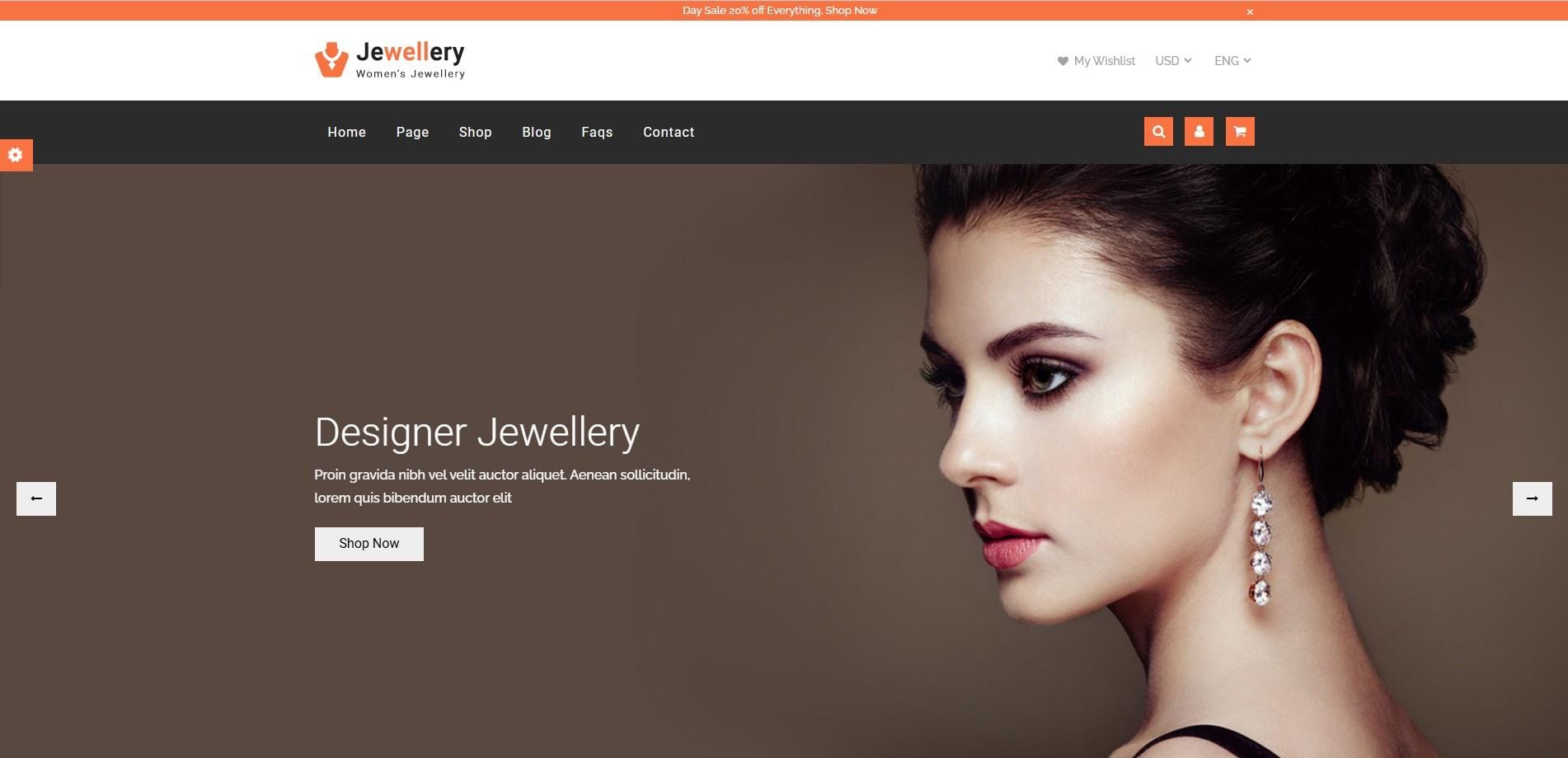This screenshot has height=758, width=1568.
Task: Expand the ENG language dropdown
Action: coord(1232,61)
